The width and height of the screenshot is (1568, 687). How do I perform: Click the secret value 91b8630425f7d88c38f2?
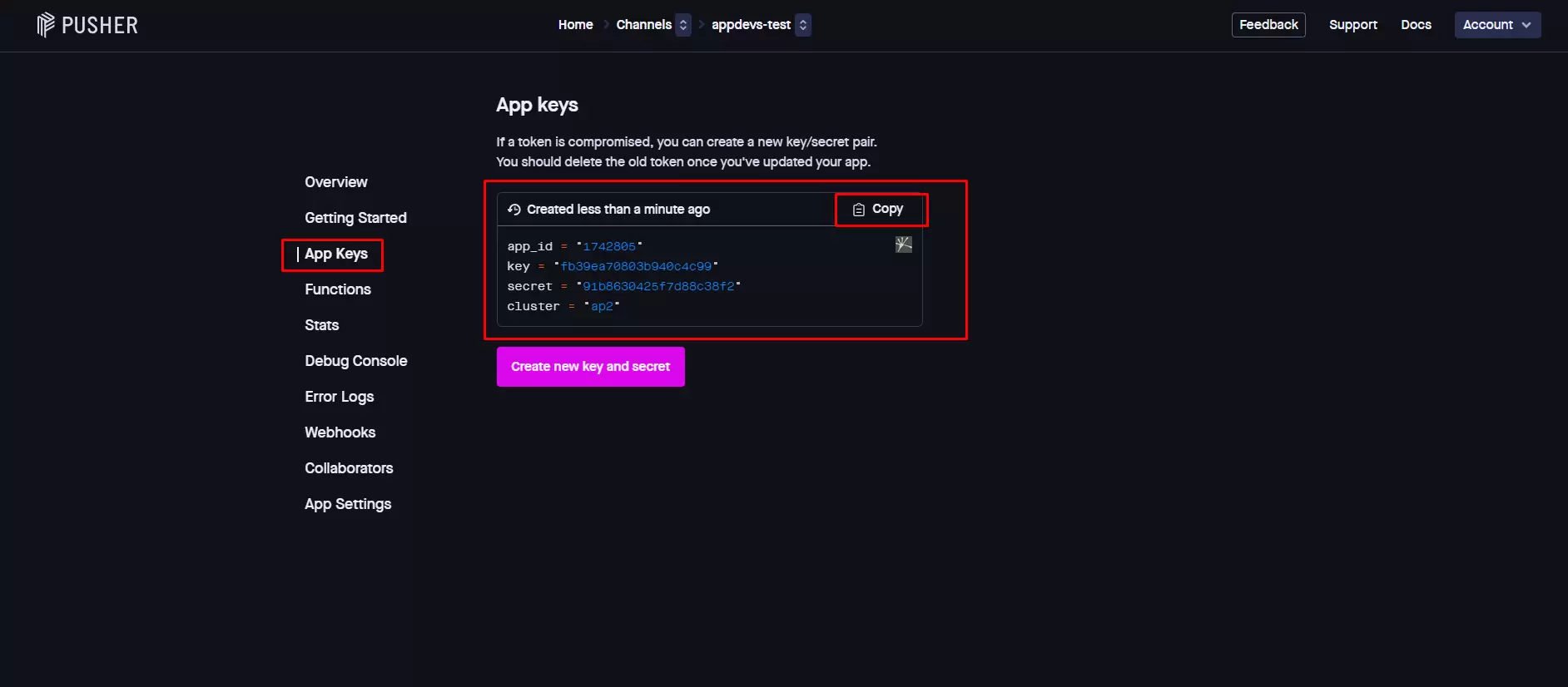coord(658,286)
